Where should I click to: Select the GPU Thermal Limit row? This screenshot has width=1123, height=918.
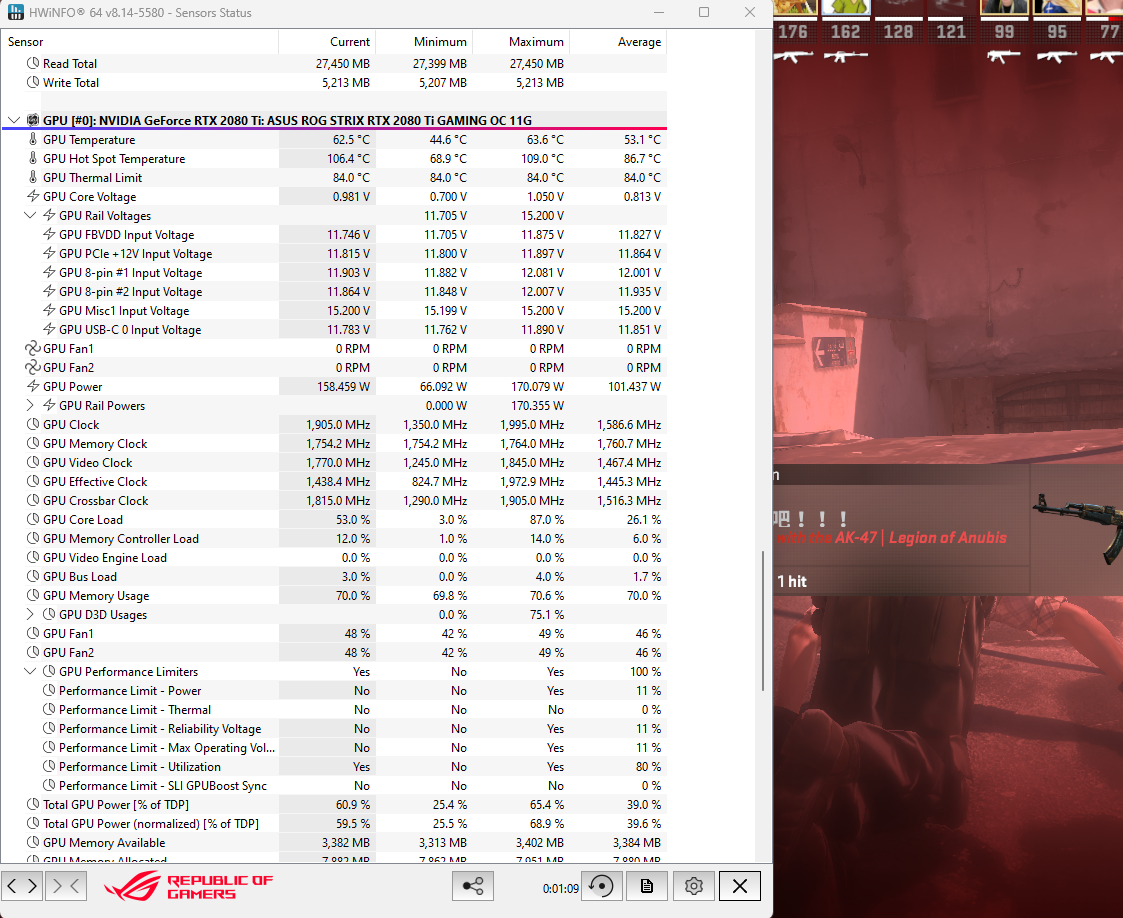[x=334, y=178]
